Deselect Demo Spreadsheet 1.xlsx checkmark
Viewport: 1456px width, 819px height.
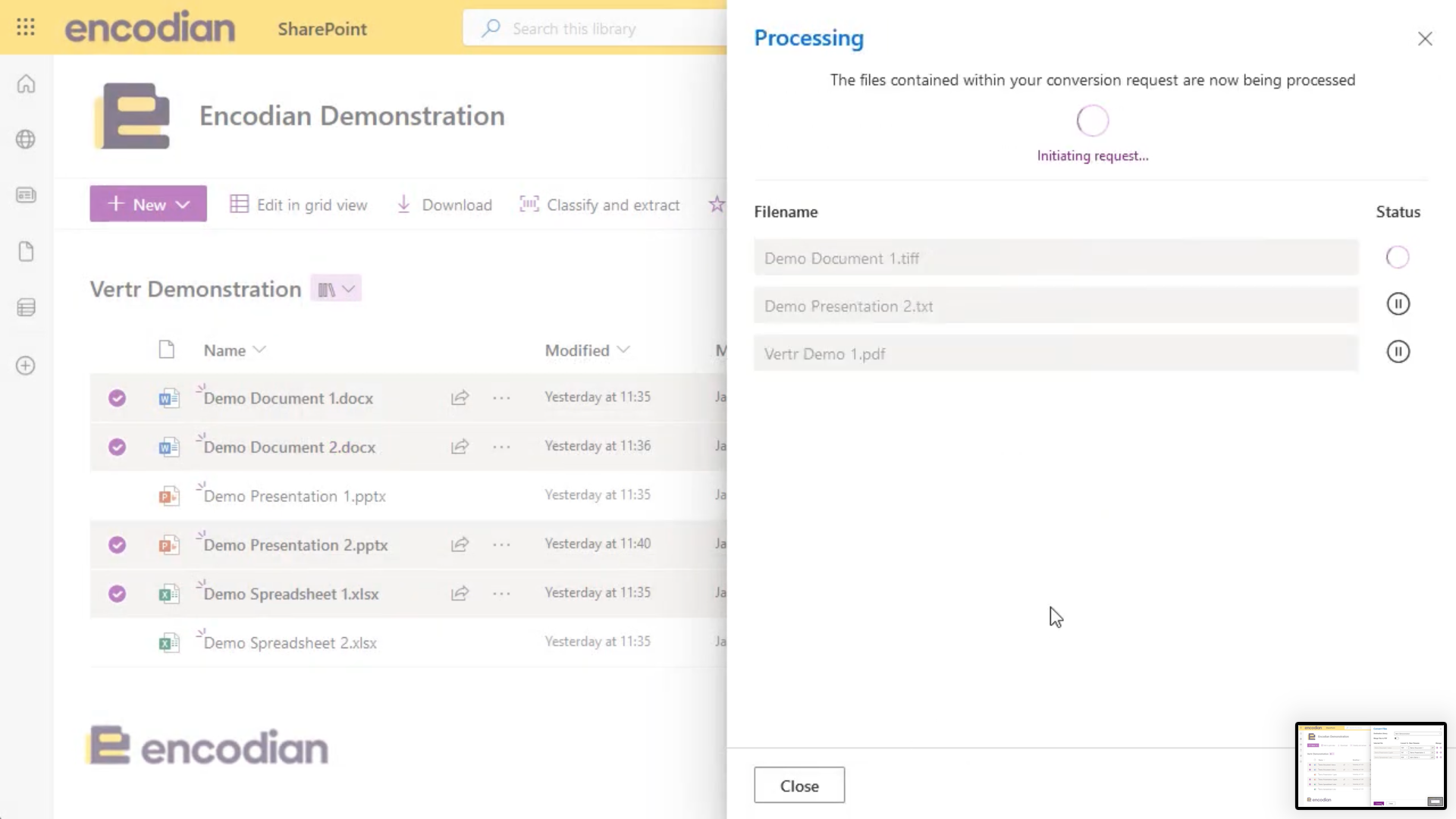(117, 594)
